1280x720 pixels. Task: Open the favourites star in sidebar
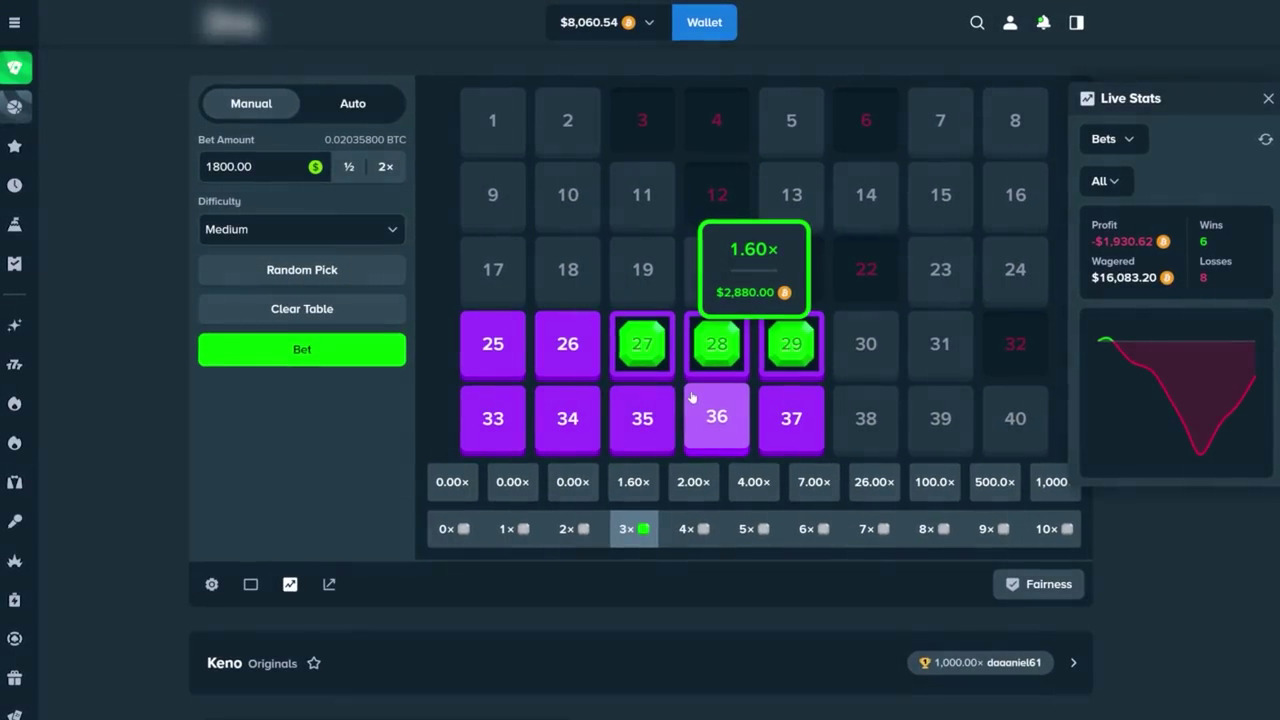[x=15, y=146]
